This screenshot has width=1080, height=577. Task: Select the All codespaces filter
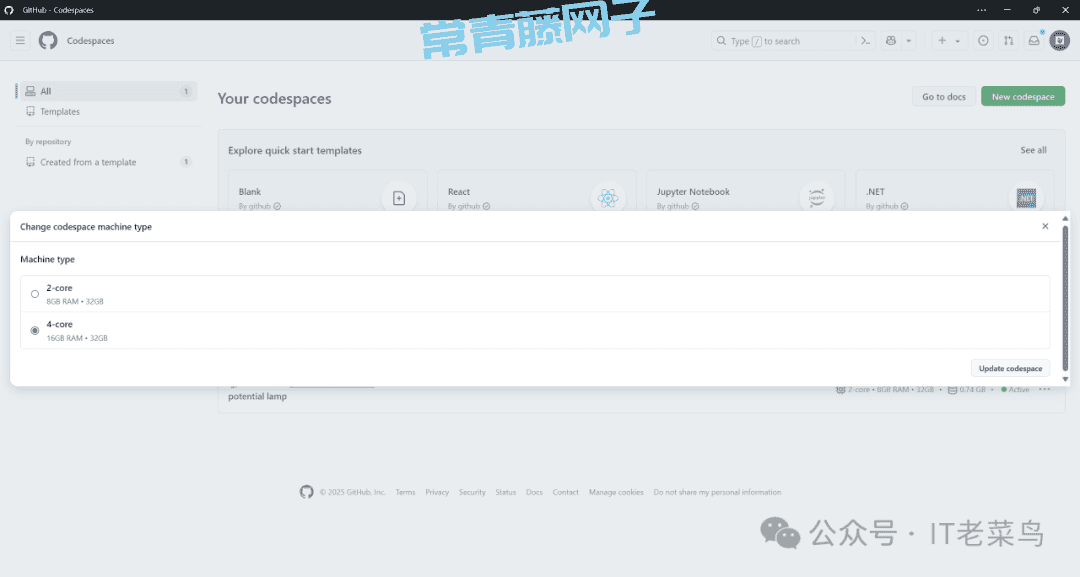tap(109, 91)
